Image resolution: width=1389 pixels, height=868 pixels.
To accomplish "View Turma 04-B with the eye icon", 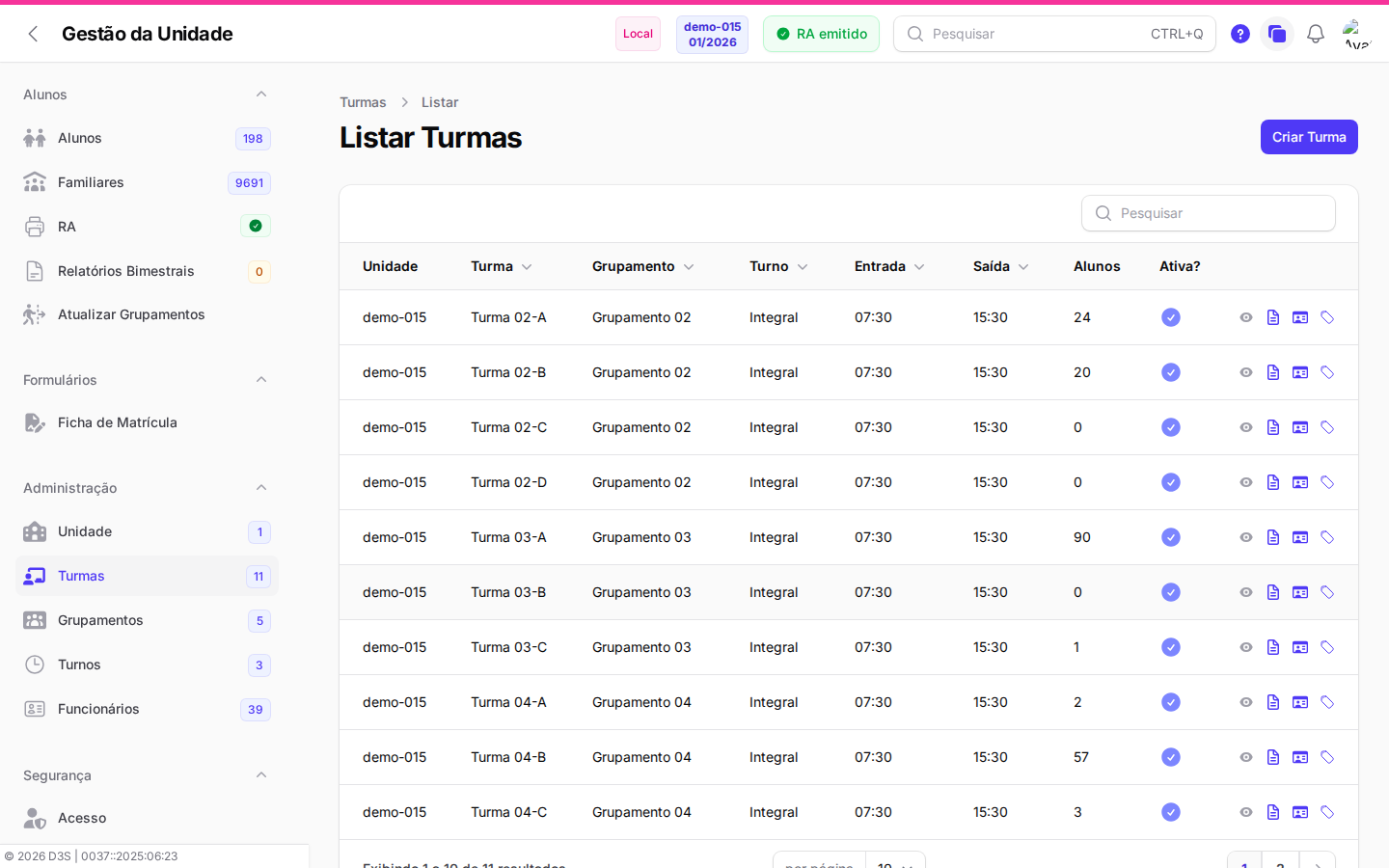I will (1246, 757).
